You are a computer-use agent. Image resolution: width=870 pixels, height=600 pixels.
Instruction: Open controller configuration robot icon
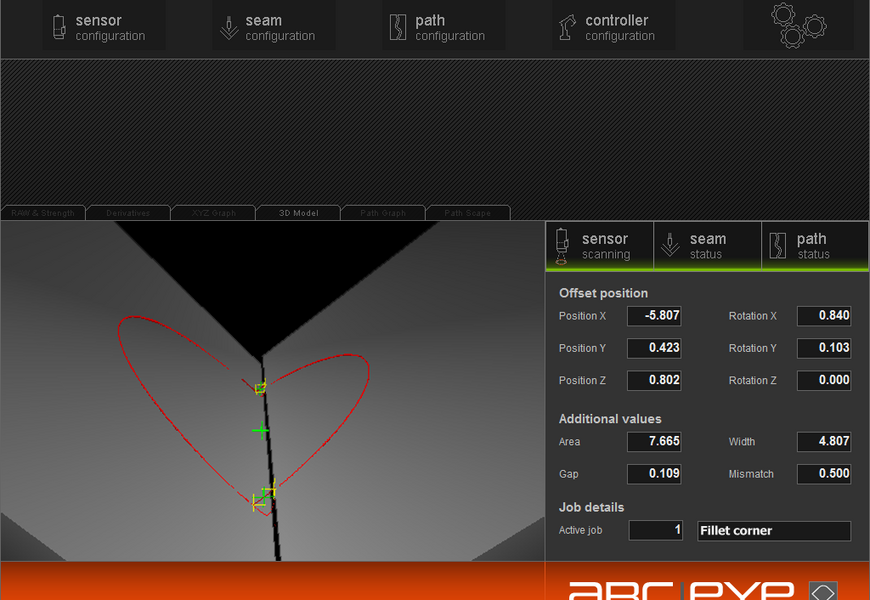coord(568,27)
